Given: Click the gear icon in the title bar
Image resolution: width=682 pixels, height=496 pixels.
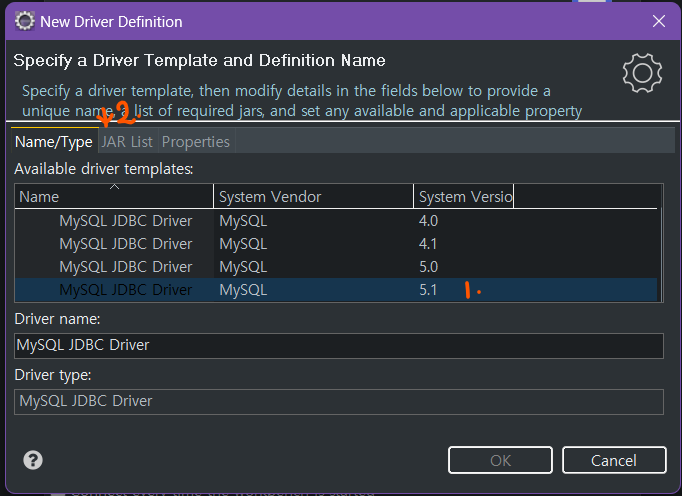Looking at the screenshot, I should point(24,21).
